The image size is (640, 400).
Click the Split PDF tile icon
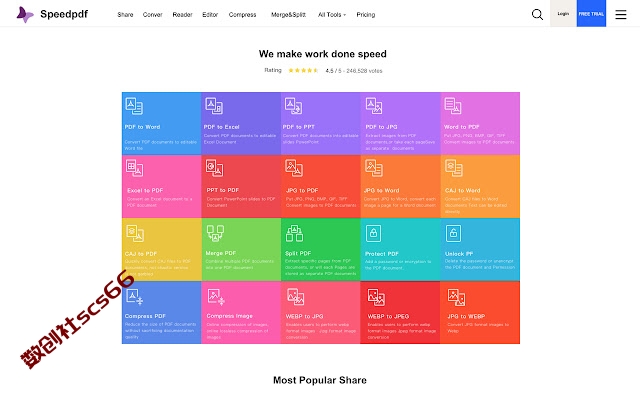[294, 233]
